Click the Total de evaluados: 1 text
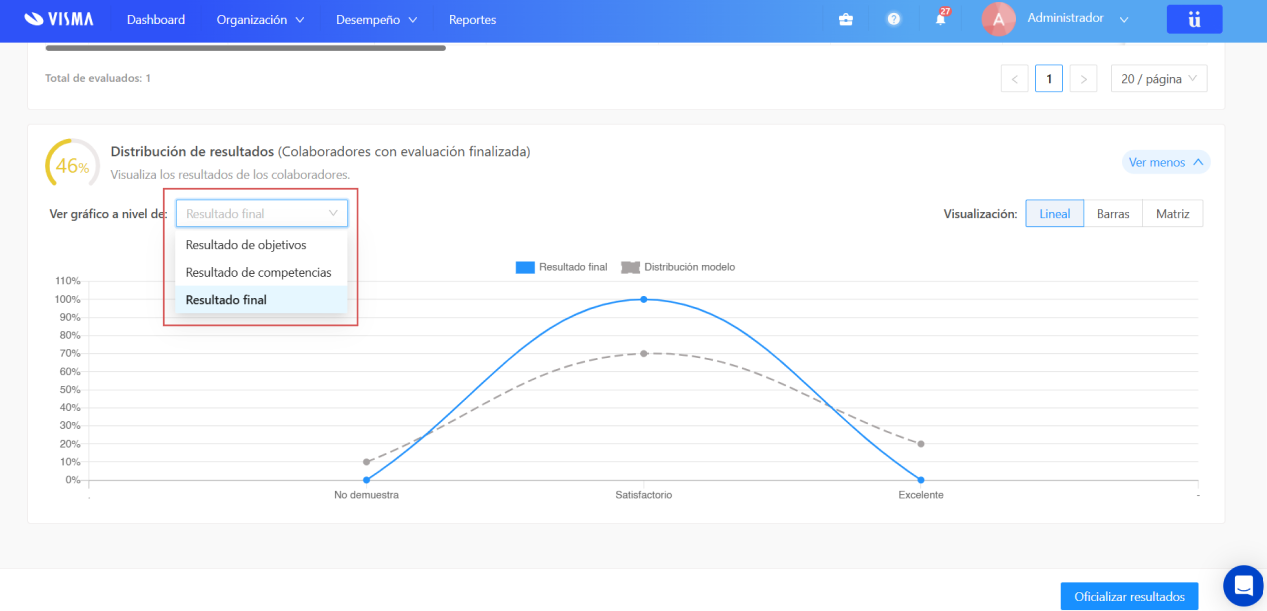The width and height of the screenshot is (1267, 611). coord(98,78)
